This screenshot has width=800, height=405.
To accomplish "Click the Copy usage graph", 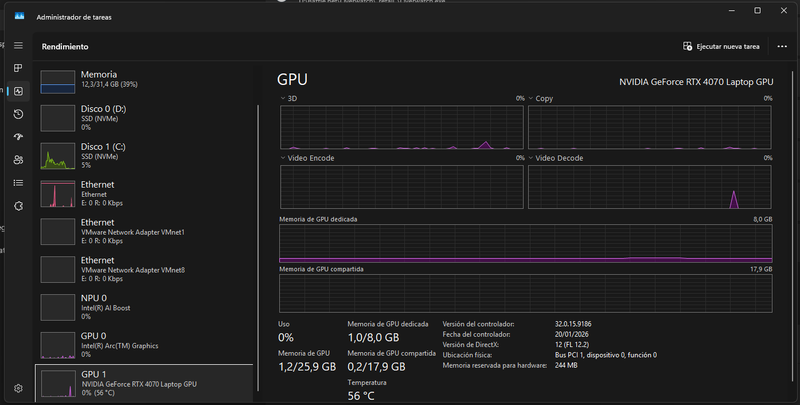I will pos(649,128).
